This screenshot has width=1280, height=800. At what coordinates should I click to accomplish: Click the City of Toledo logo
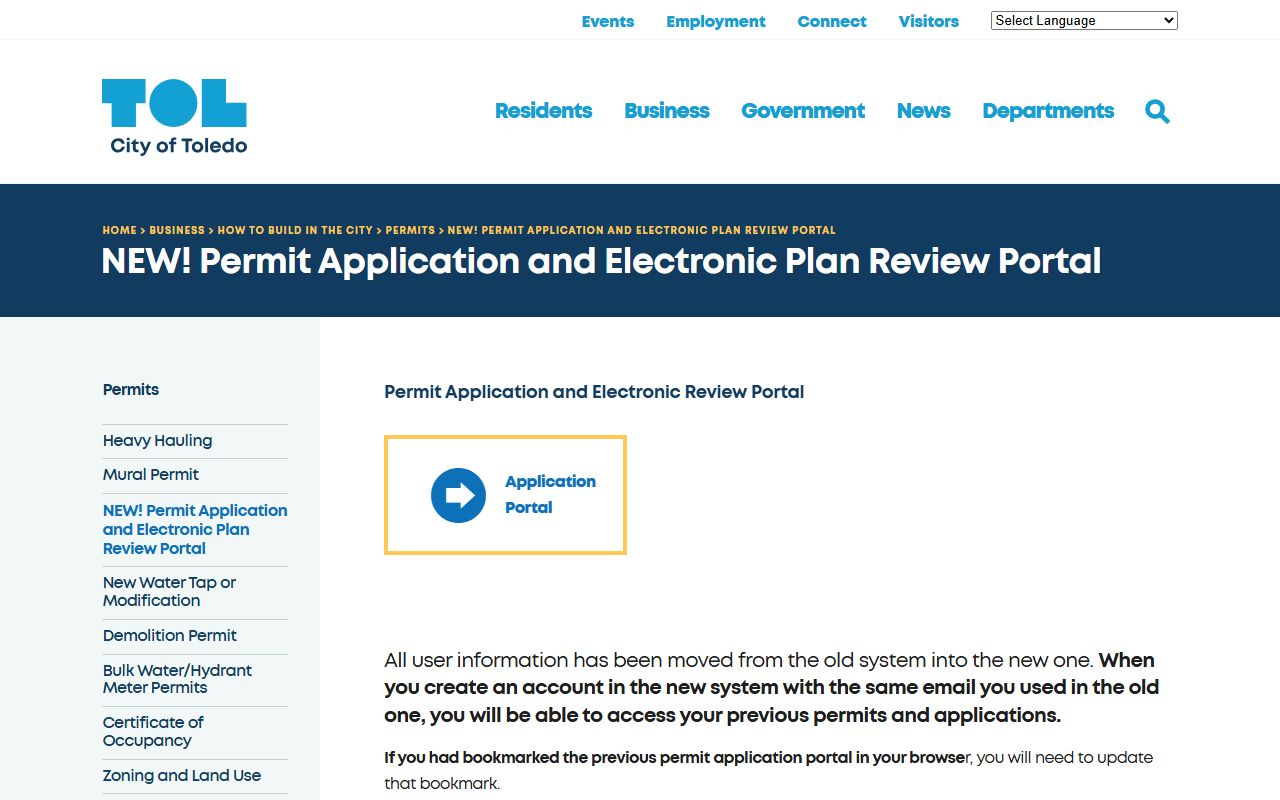(174, 117)
